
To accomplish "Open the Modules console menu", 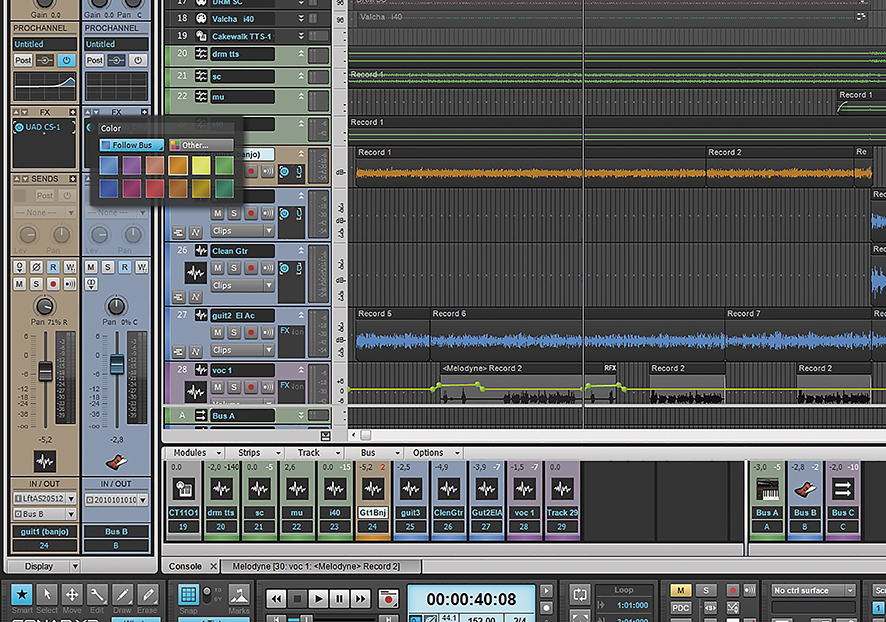I will pos(196,453).
